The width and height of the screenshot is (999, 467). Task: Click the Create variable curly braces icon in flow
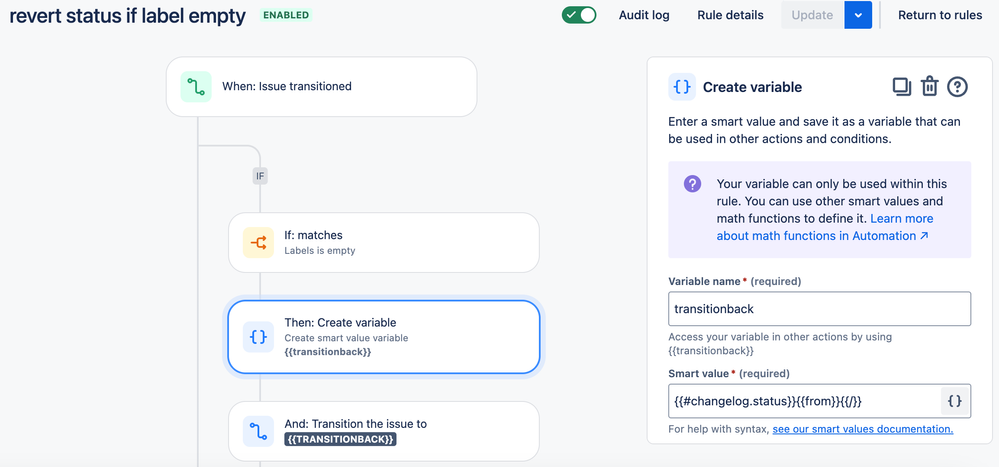coord(258,337)
